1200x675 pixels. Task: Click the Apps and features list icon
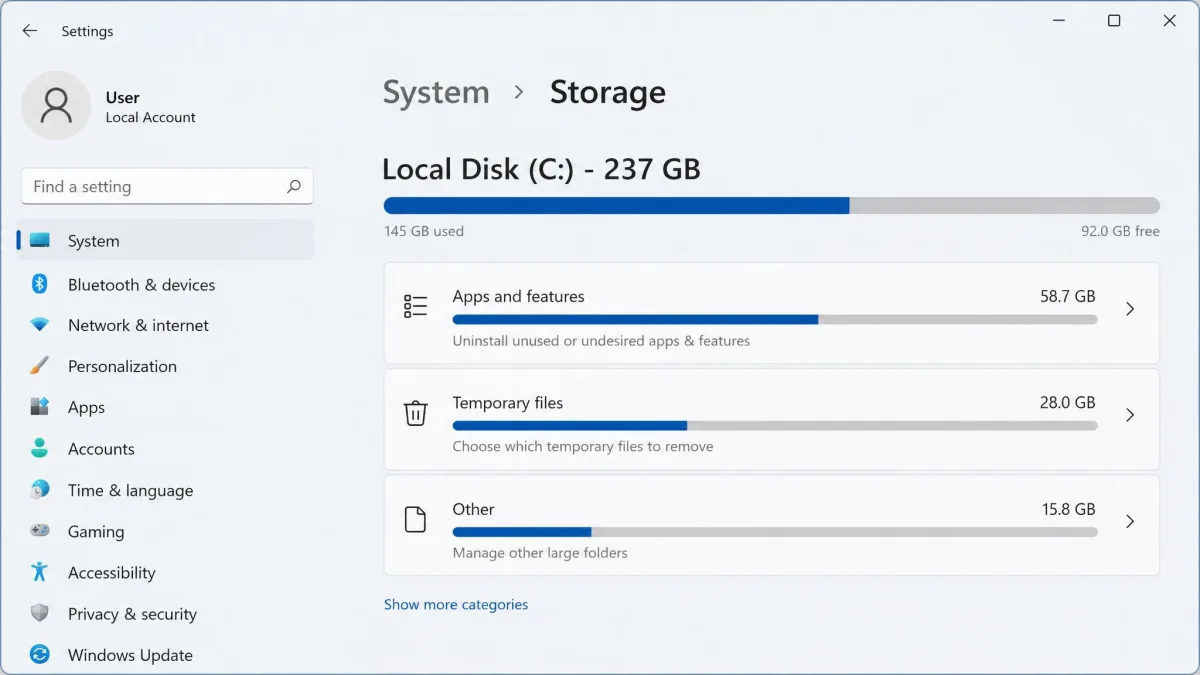point(415,307)
